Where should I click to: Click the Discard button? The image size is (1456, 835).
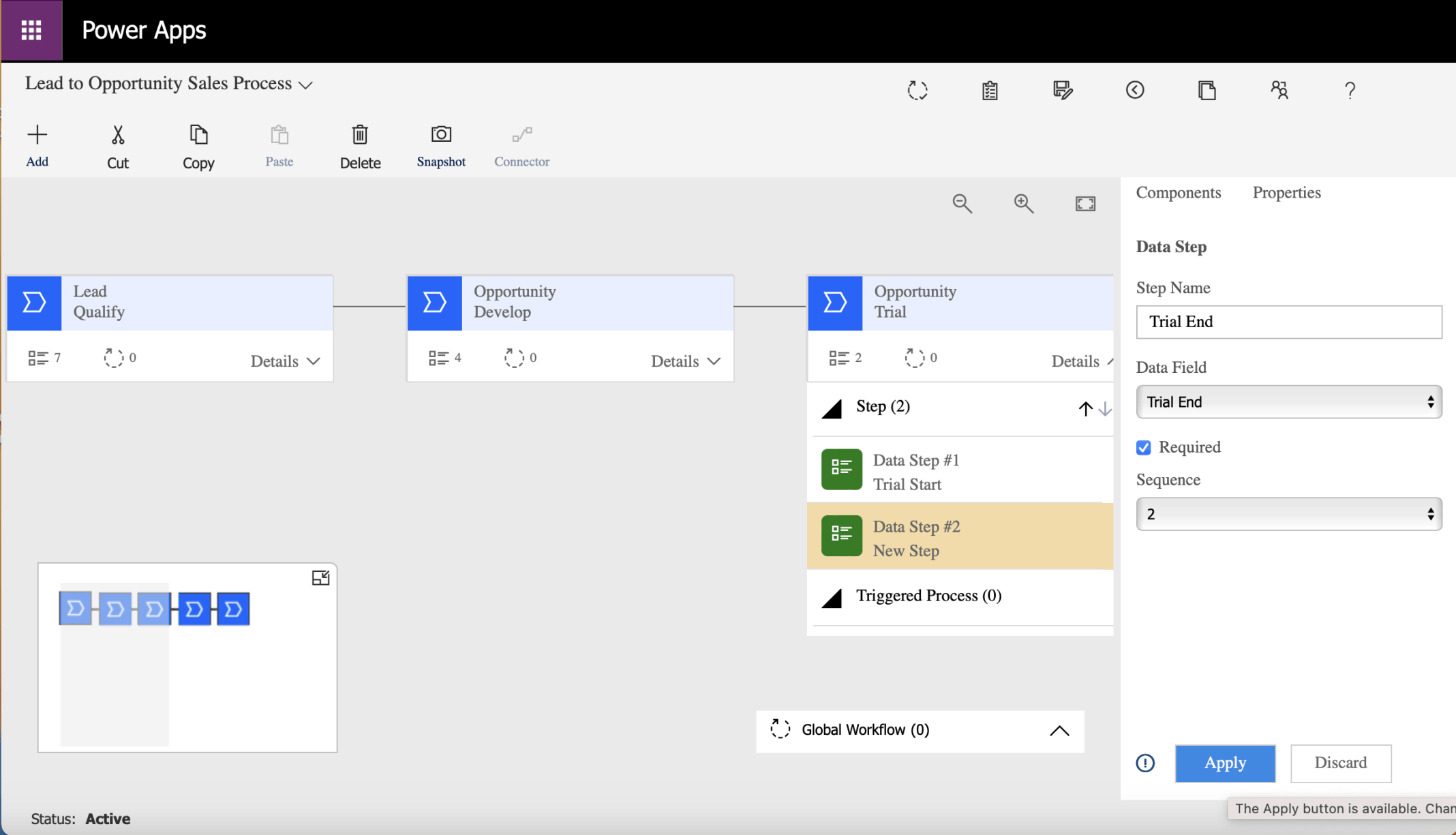(1340, 763)
